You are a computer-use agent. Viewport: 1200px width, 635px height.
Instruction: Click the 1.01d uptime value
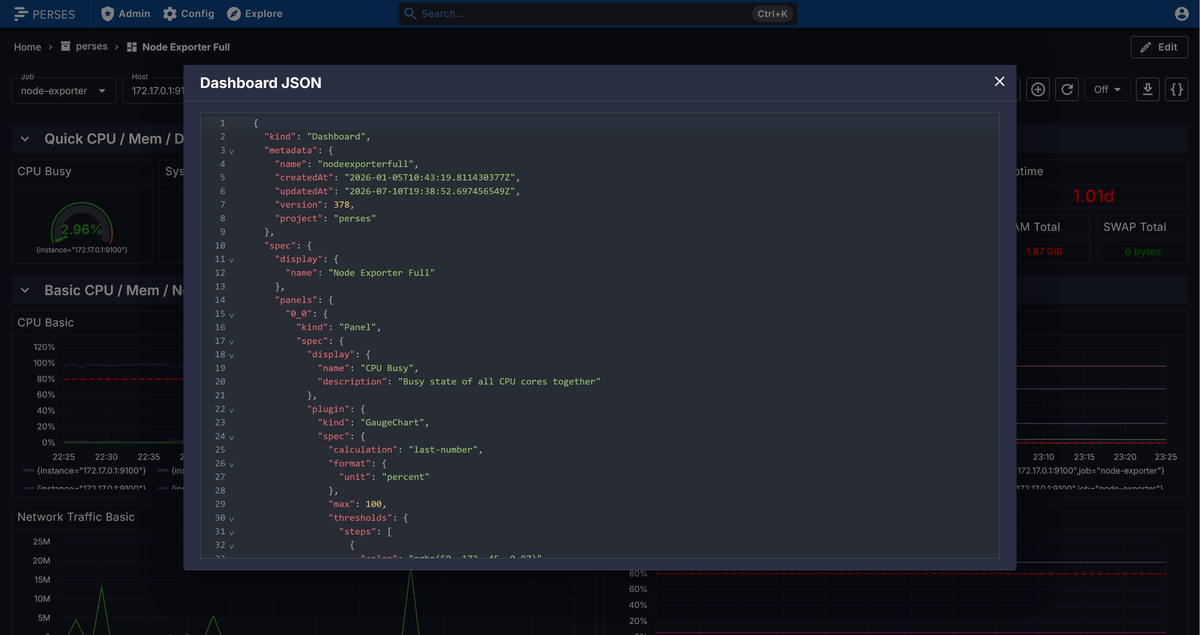pos(1093,196)
